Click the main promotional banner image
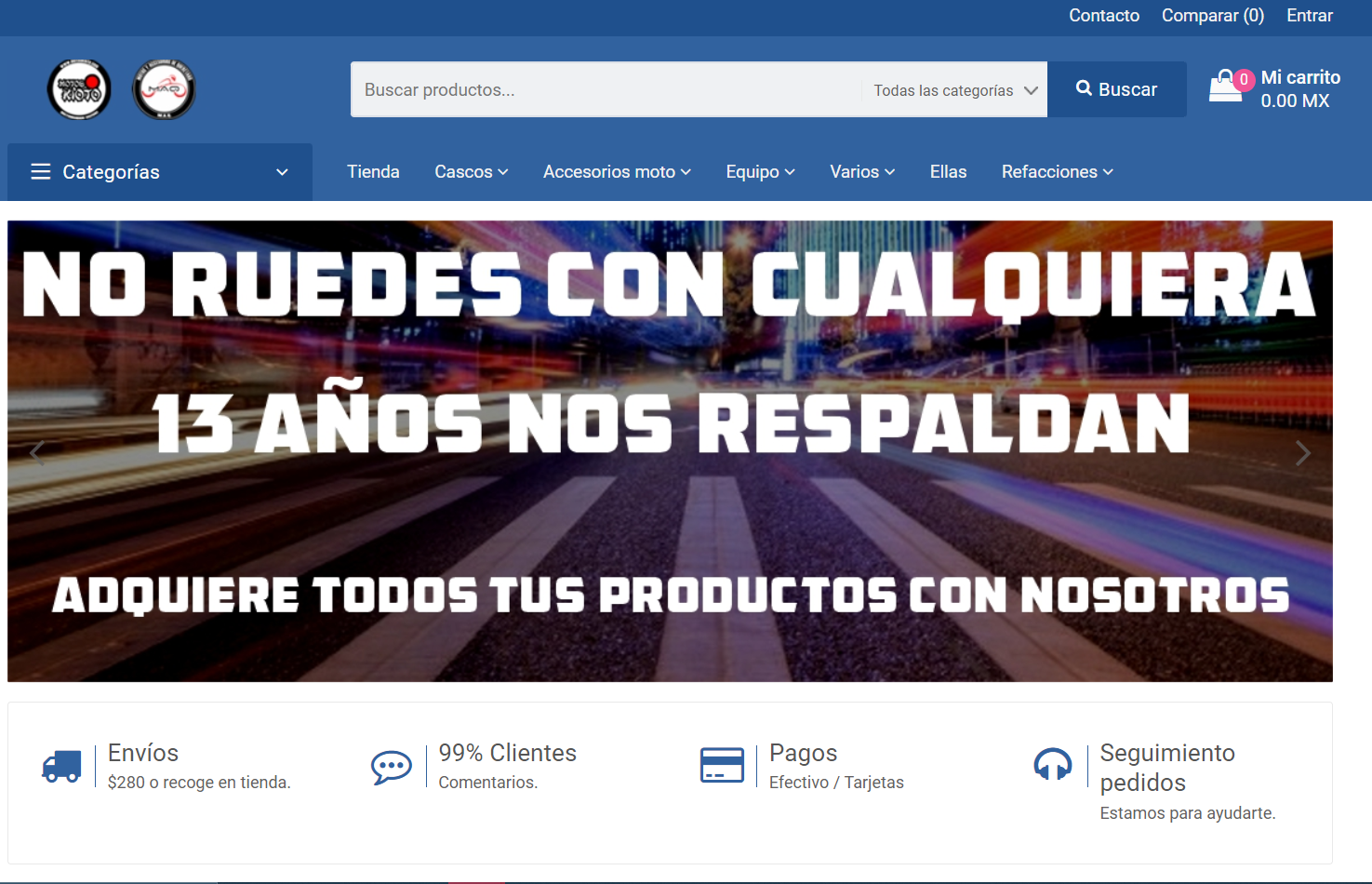Screen dimensions: 1372x884 tap(670, 451)
